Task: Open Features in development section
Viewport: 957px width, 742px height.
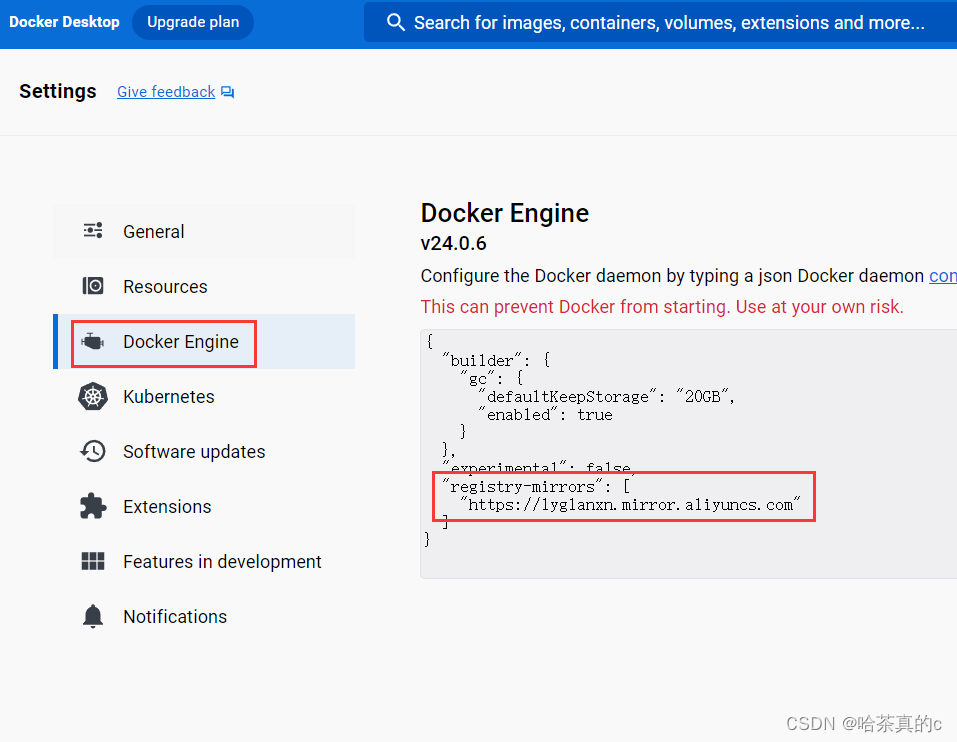Action: [204, 561]
